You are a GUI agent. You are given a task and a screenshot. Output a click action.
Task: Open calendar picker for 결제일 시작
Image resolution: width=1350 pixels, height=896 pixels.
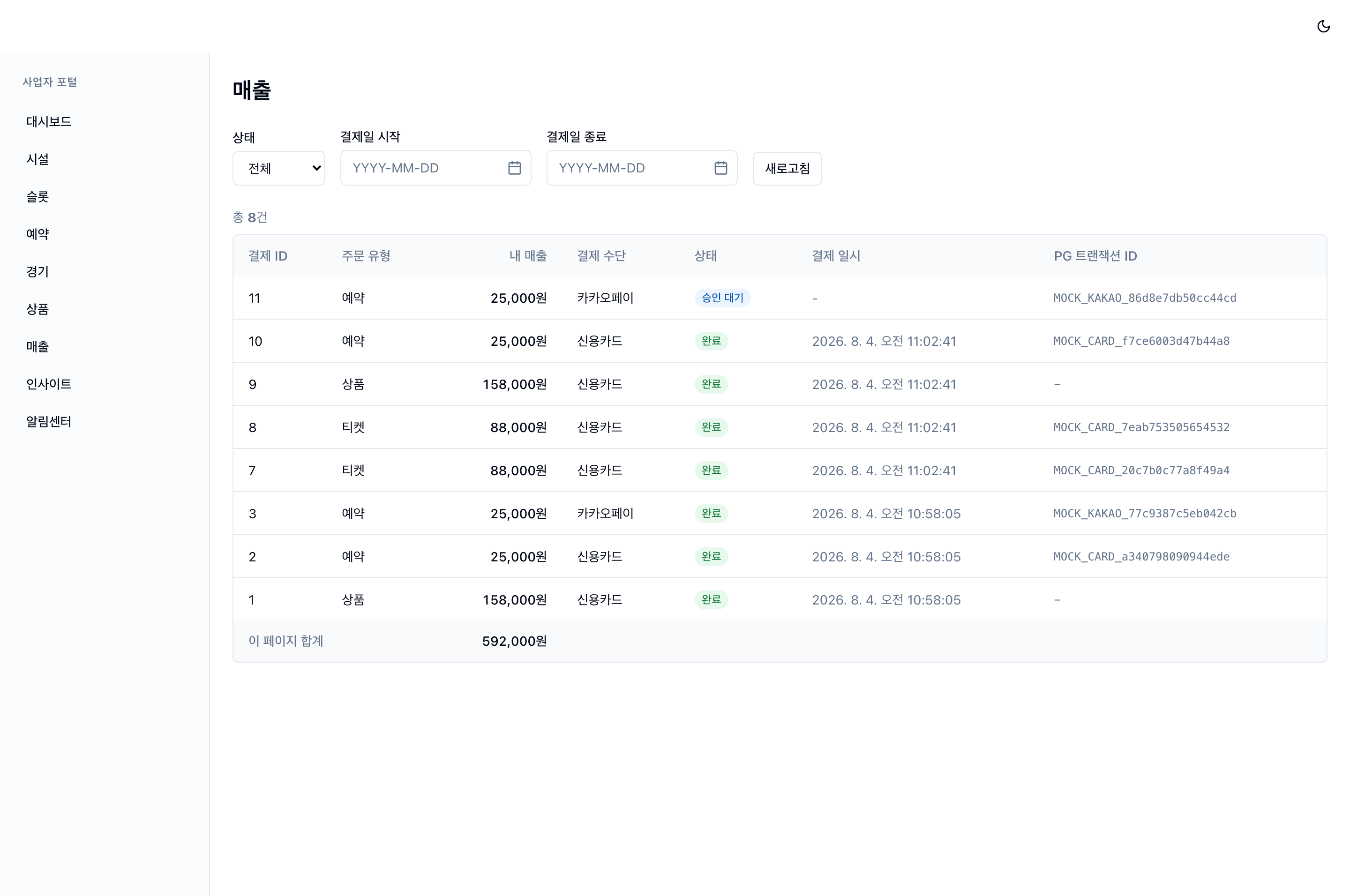click(514, 168)
